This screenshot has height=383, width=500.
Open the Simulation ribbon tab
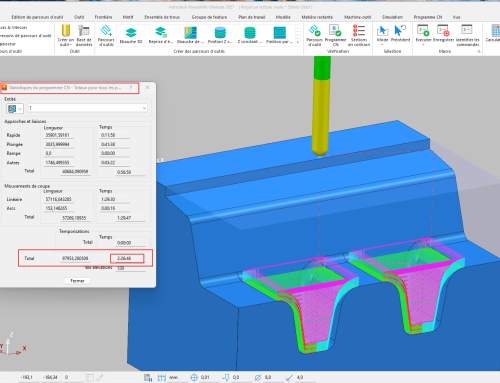[x=392, y=17]
